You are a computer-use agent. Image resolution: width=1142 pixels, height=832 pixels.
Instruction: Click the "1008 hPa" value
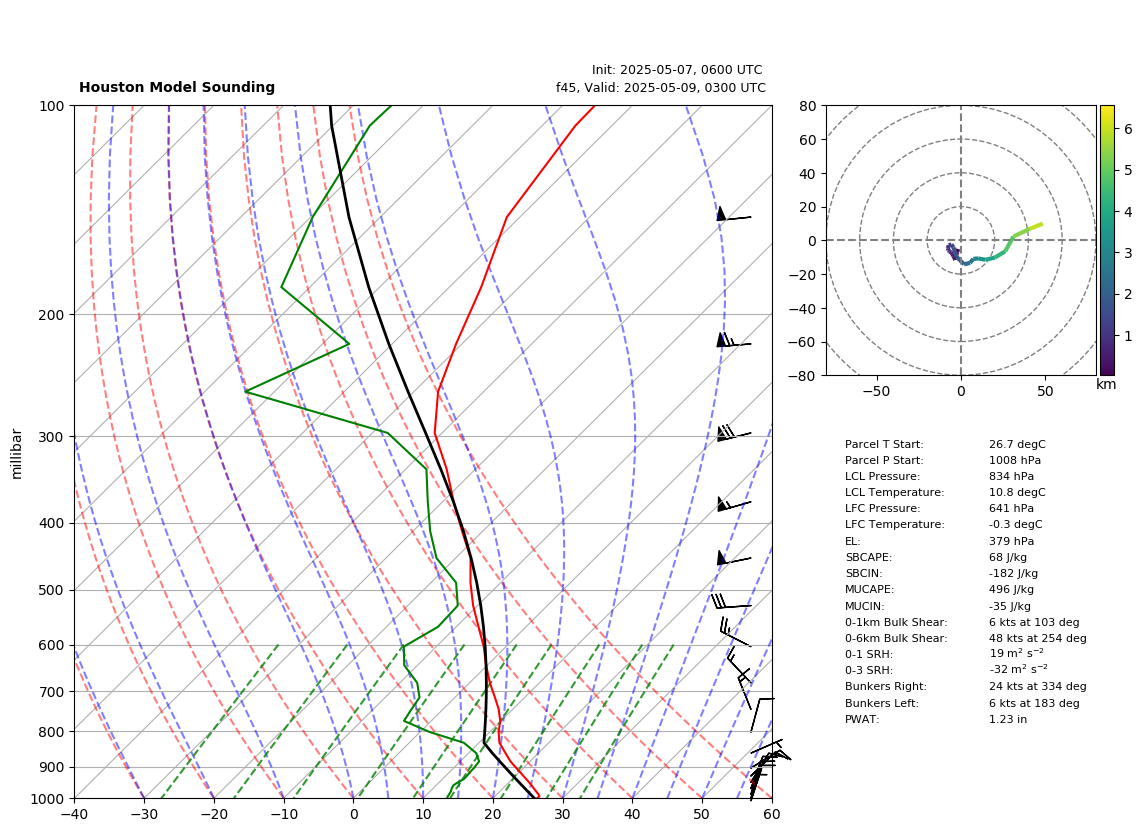pyautogui.click(x=1015, y=460)
